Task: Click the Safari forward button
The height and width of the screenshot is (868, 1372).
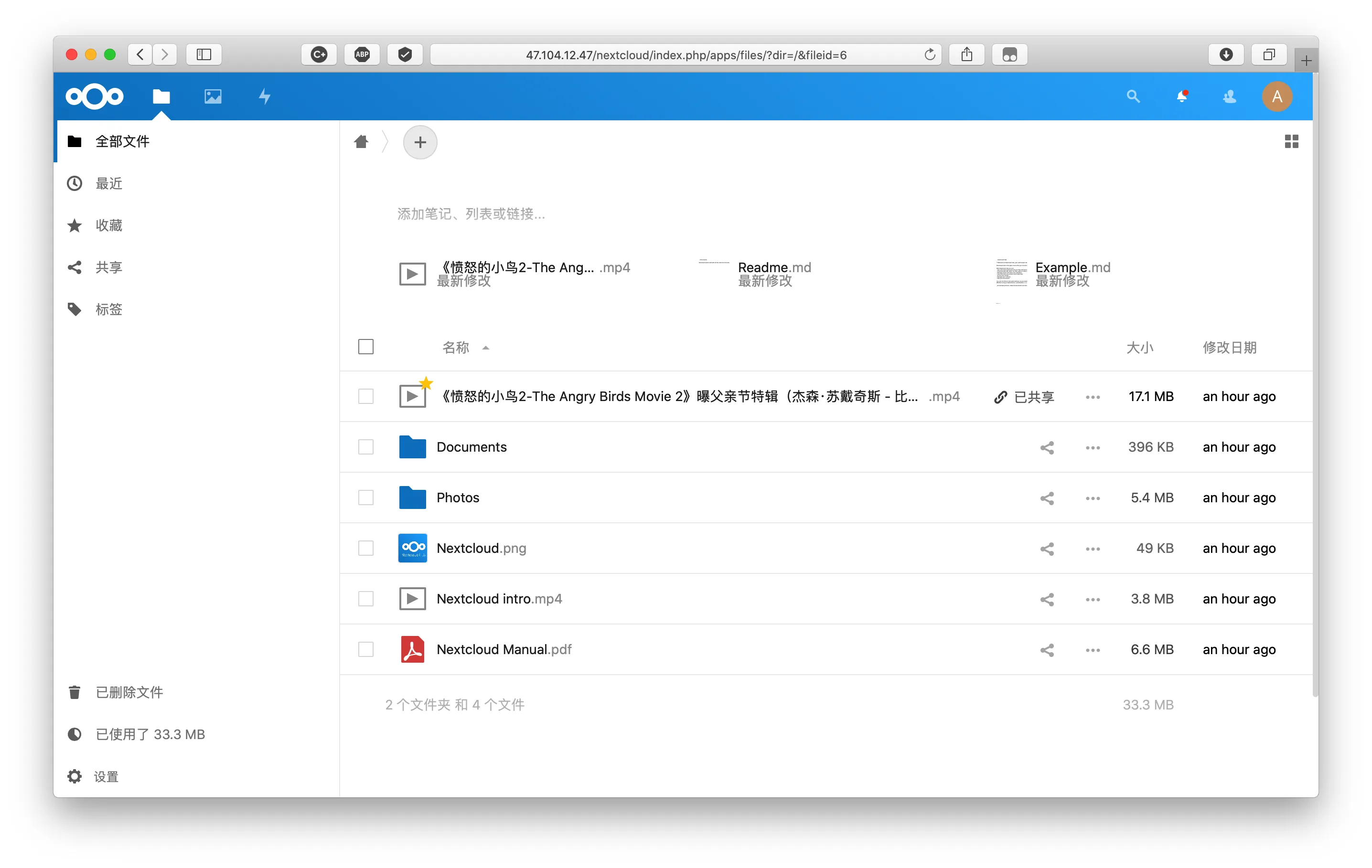Action: [x=165, y=55]
